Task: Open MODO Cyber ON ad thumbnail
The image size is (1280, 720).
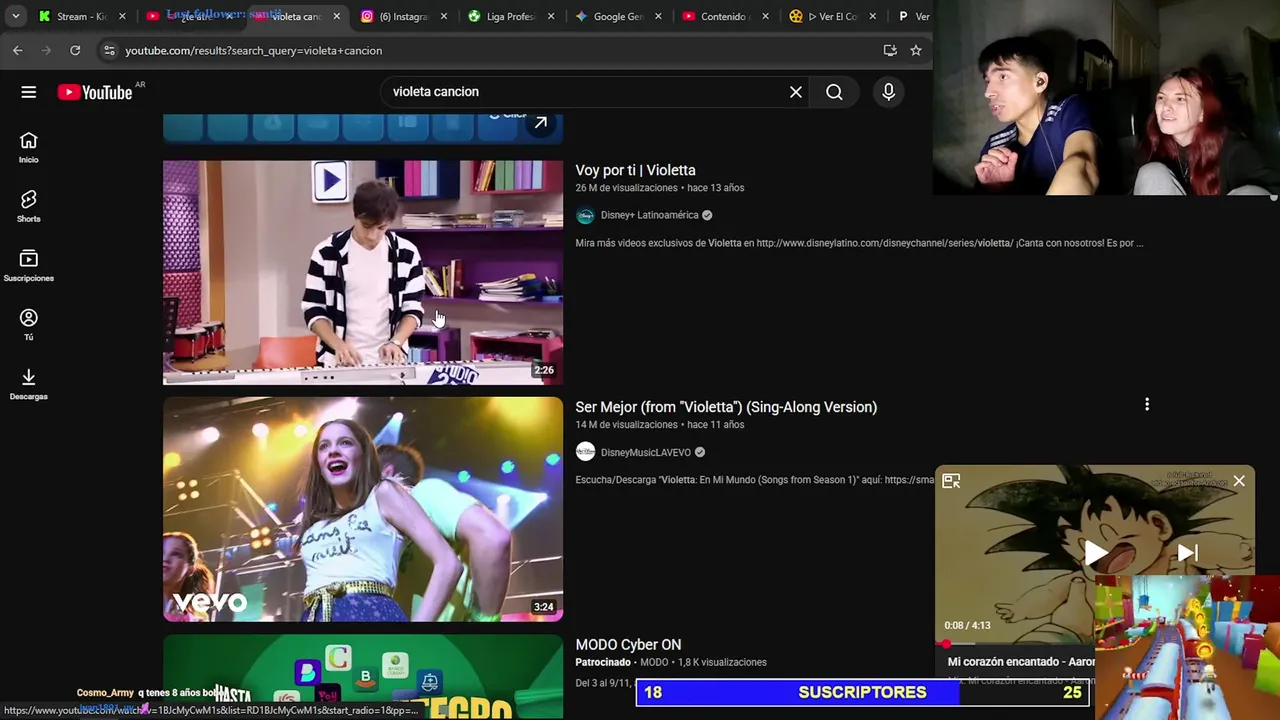Action: click(x=363, y=677)
